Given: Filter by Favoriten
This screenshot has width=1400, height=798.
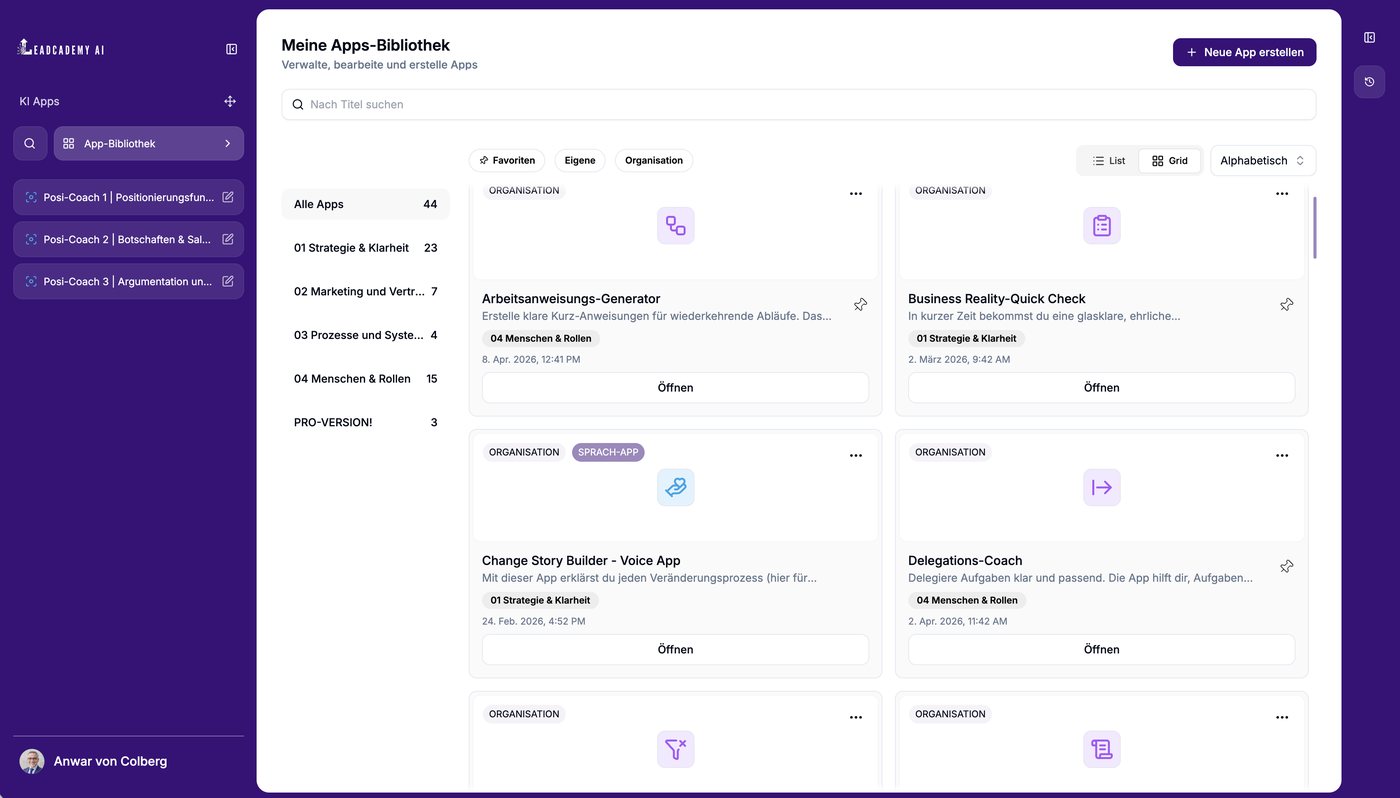Looking at the screenshot, I should point(507,160).
